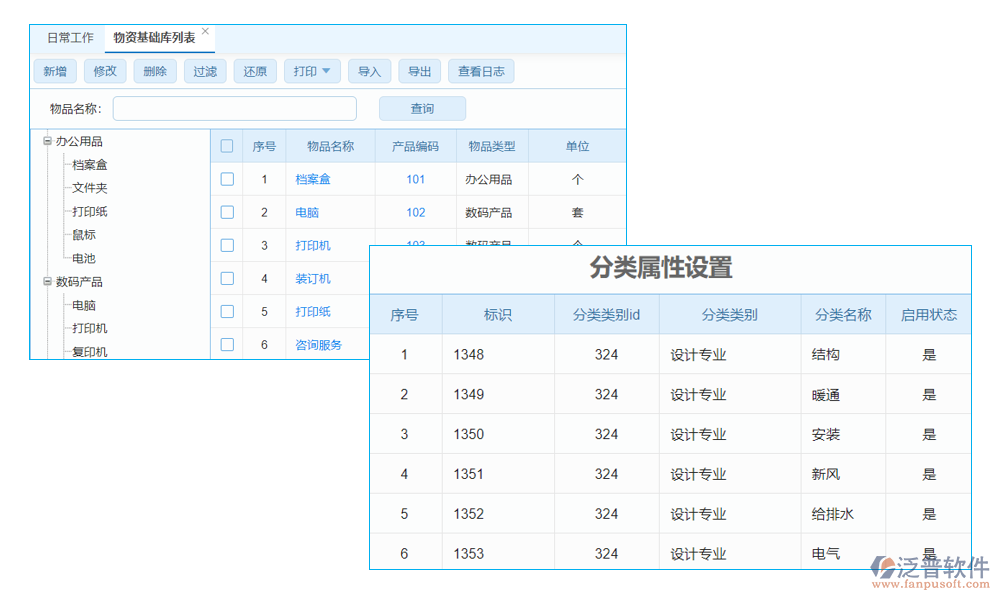Screen dimensions: 1000x600
Task: Toggle the select-all checkbox in the table header
Action: pos(227,145)
